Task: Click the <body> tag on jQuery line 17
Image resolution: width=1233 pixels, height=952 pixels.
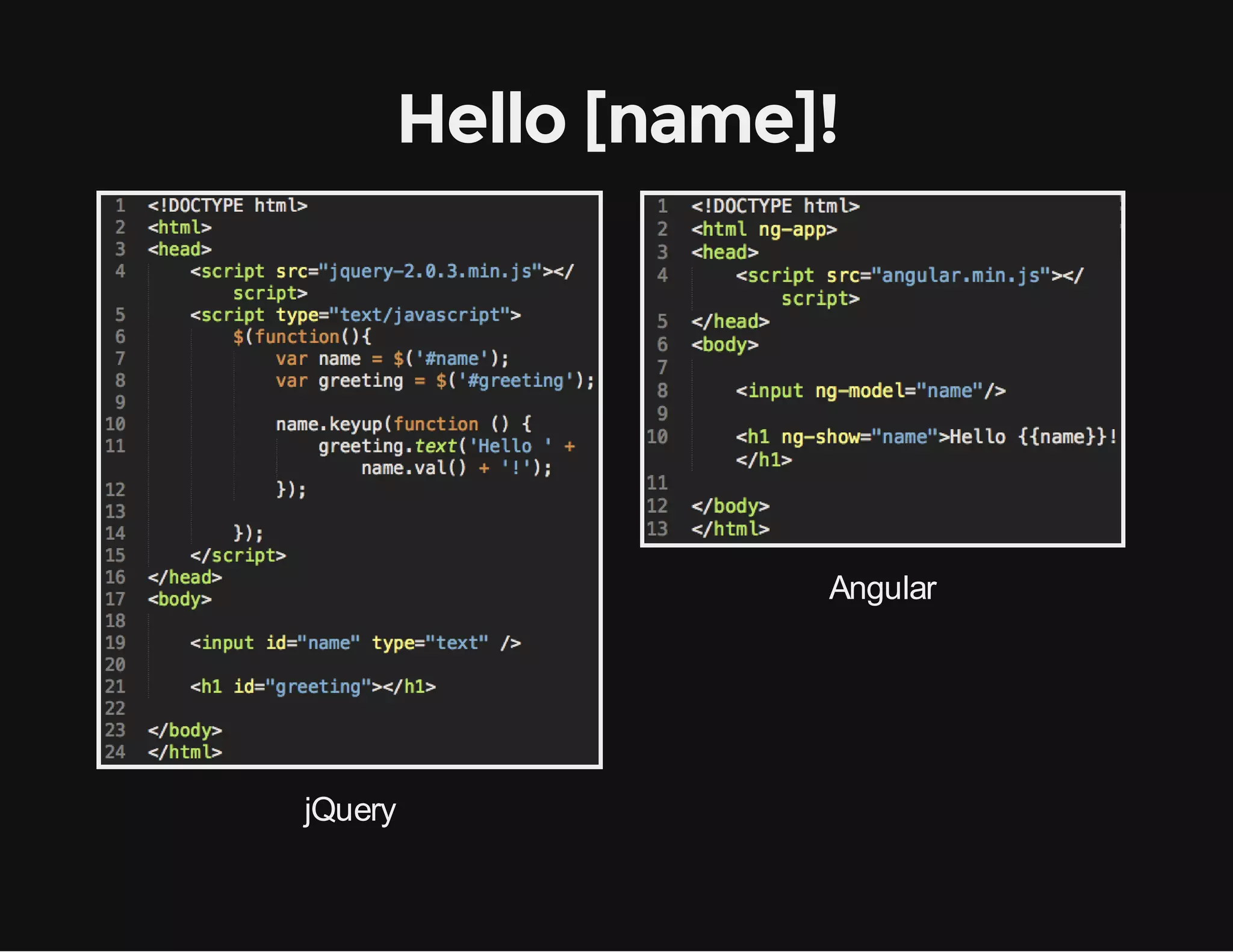Action: (x=179, y=599)
